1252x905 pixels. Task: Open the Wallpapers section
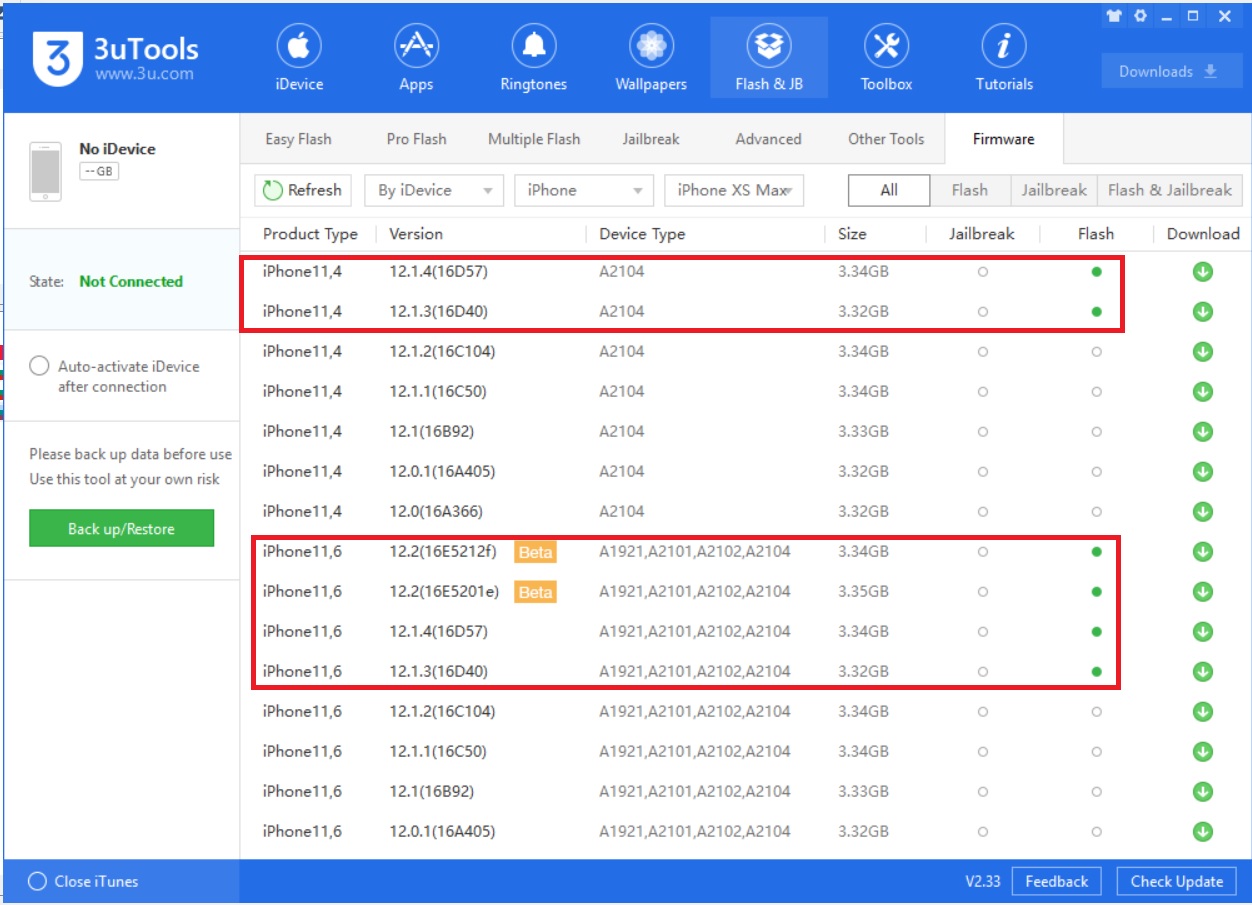pos(651,57)
